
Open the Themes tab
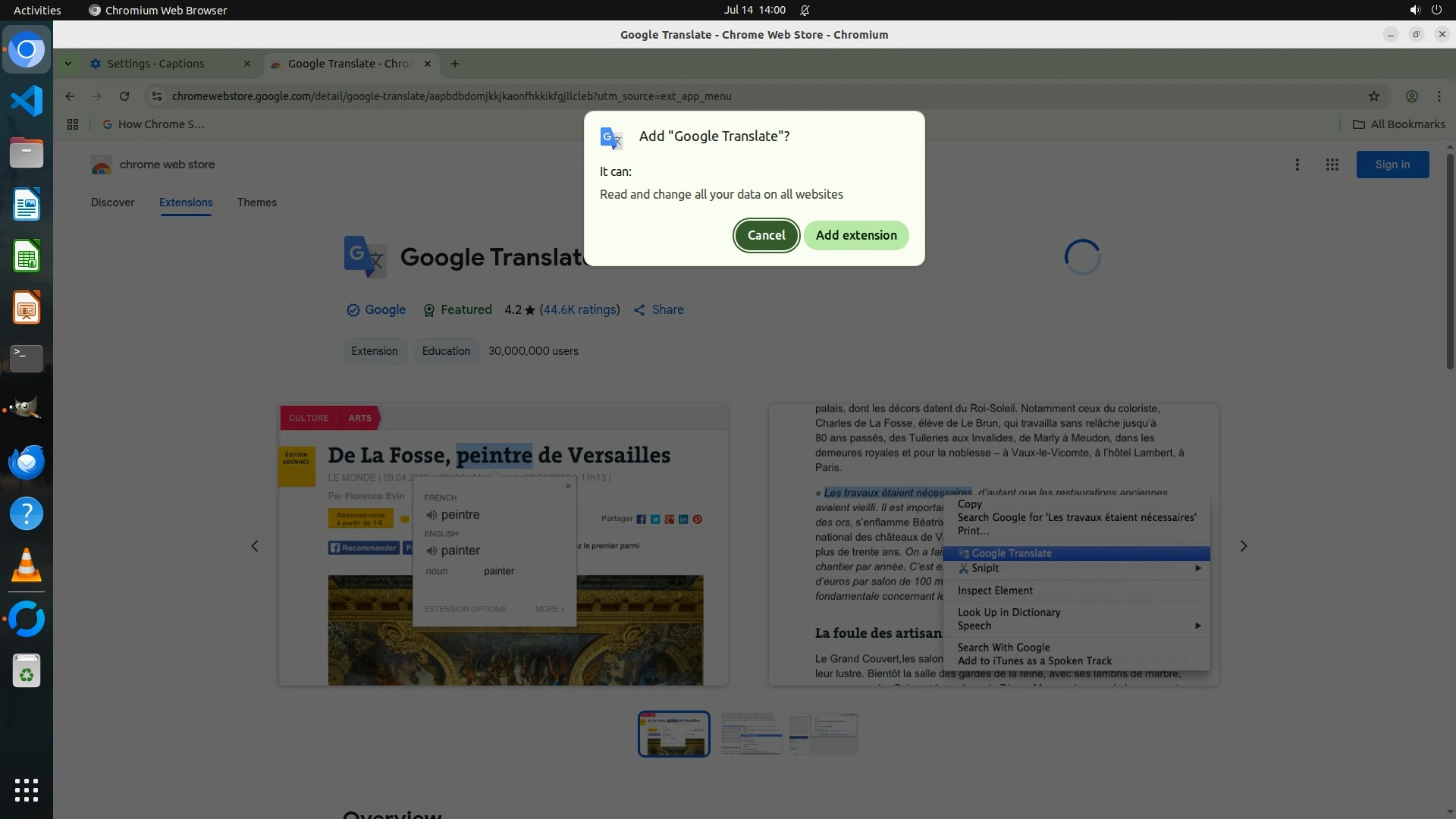point(256,202)
